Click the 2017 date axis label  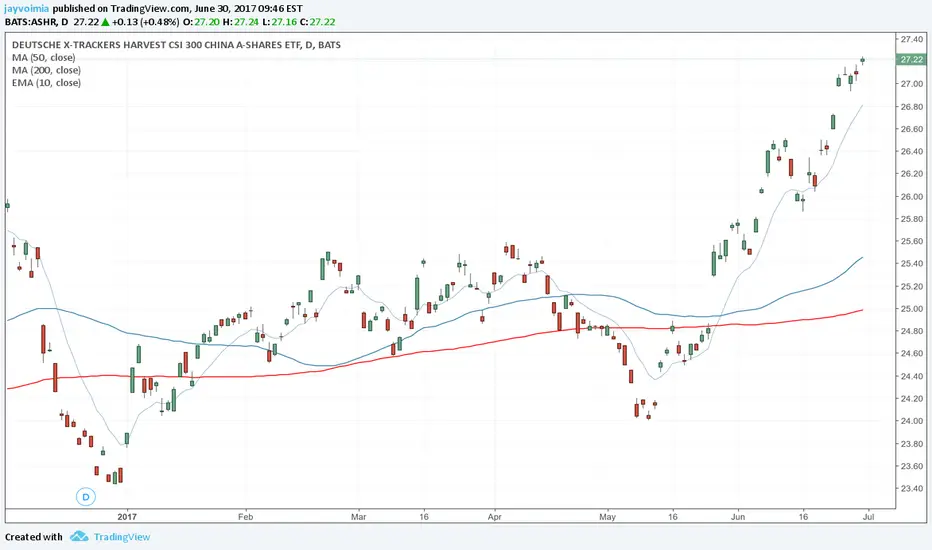[127, 517]
